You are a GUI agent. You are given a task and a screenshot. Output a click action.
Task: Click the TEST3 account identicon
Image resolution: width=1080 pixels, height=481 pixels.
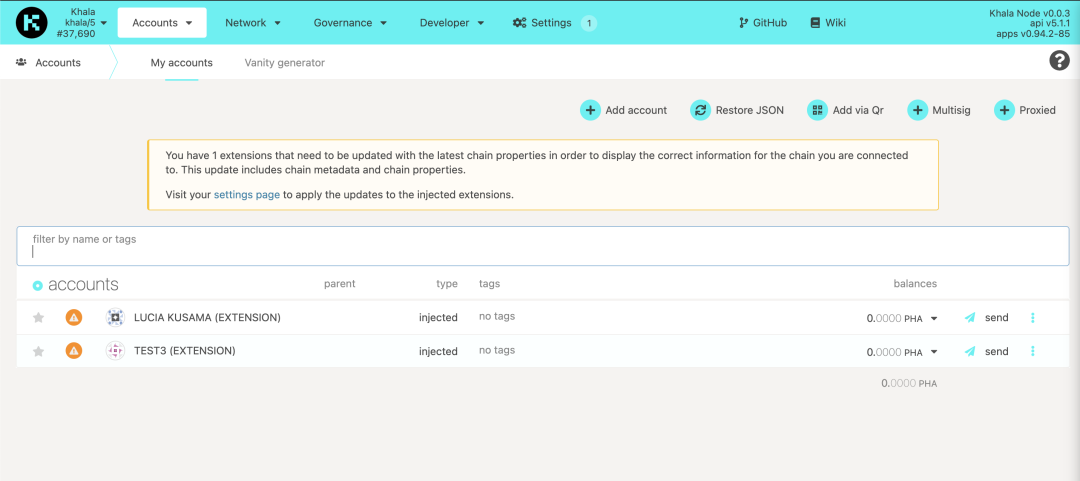pos(115,351)
